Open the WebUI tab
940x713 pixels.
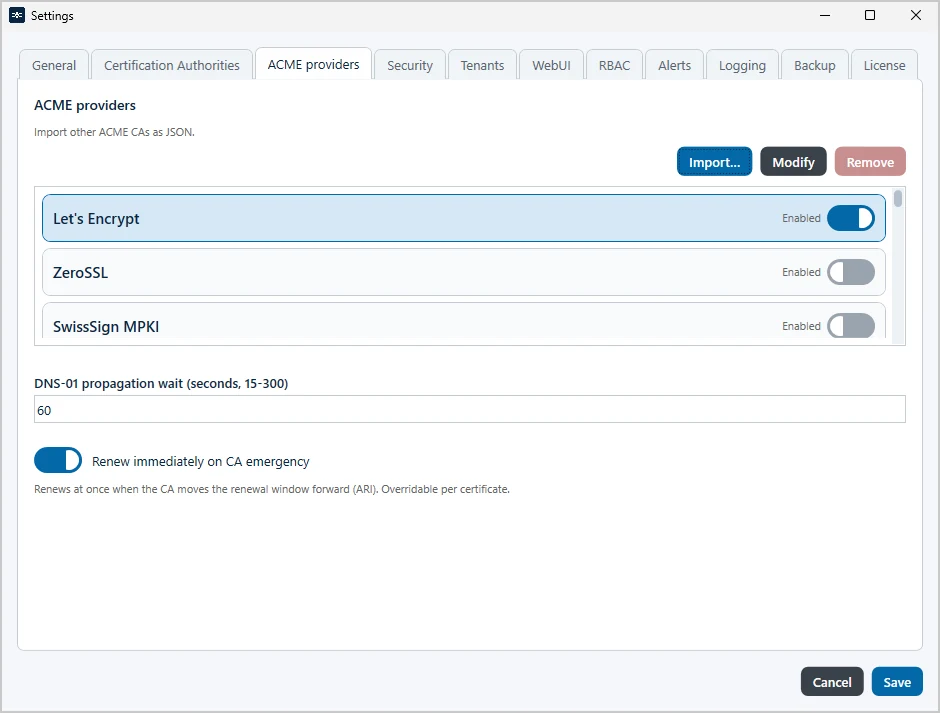552,65
